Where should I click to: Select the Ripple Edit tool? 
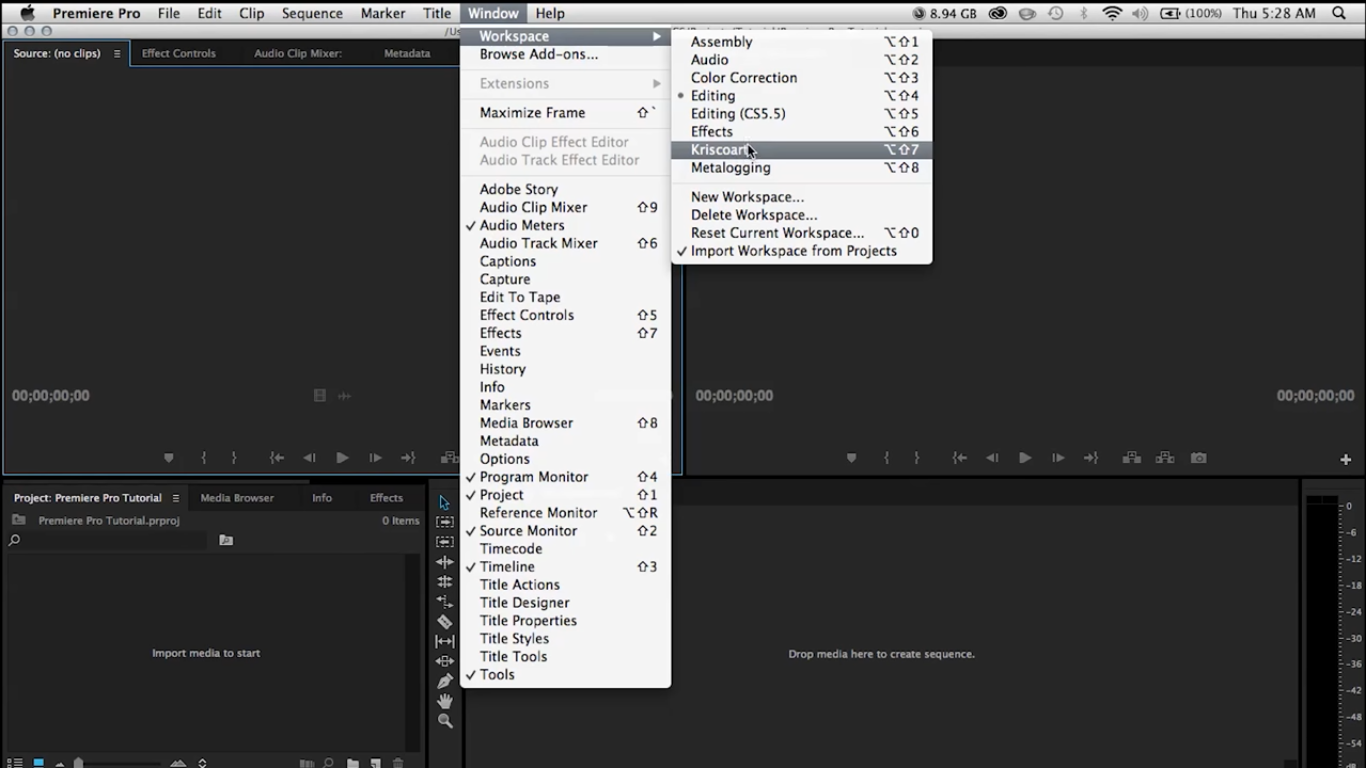point(445,562)
